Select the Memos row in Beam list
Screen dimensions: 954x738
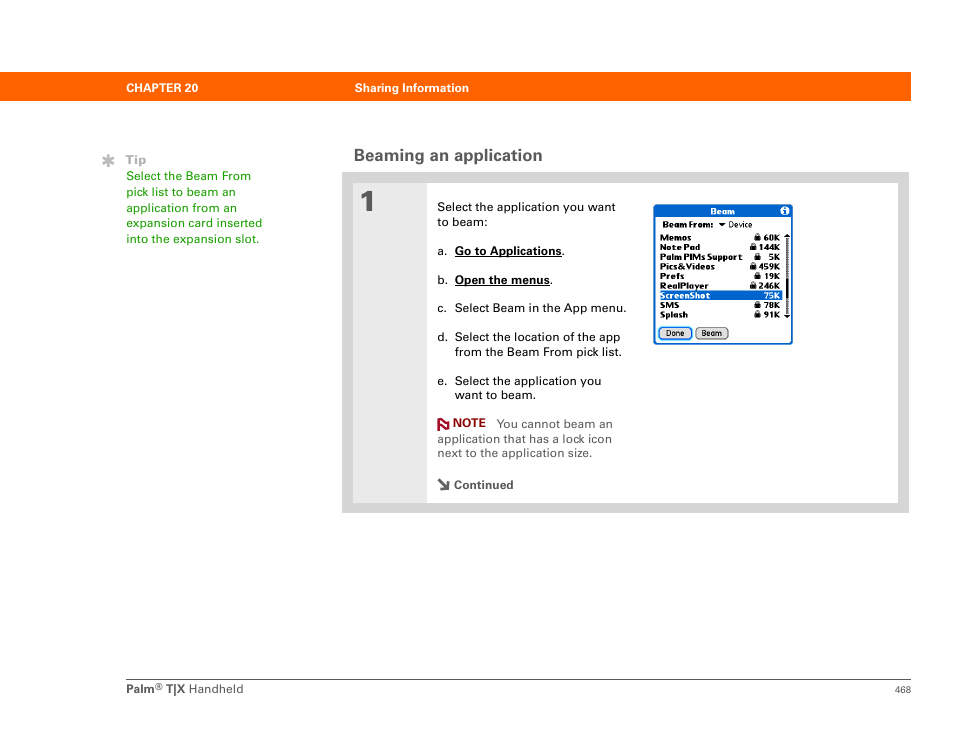tap(720, 238)
